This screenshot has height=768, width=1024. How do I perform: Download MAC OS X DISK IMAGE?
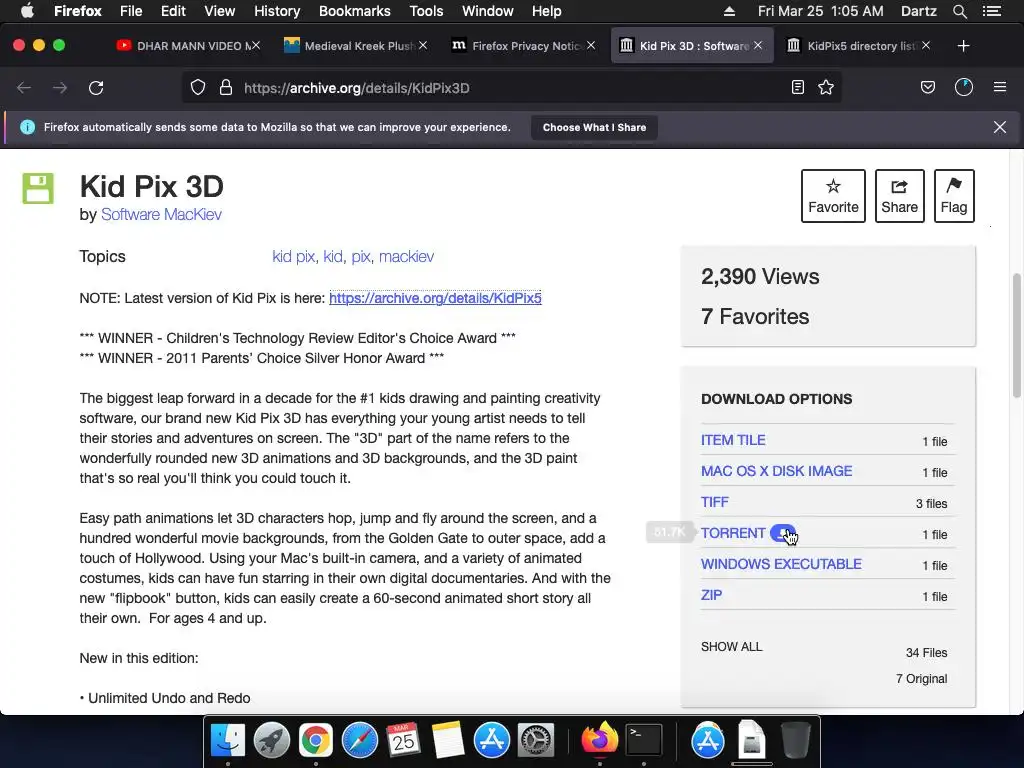[776, 471]
